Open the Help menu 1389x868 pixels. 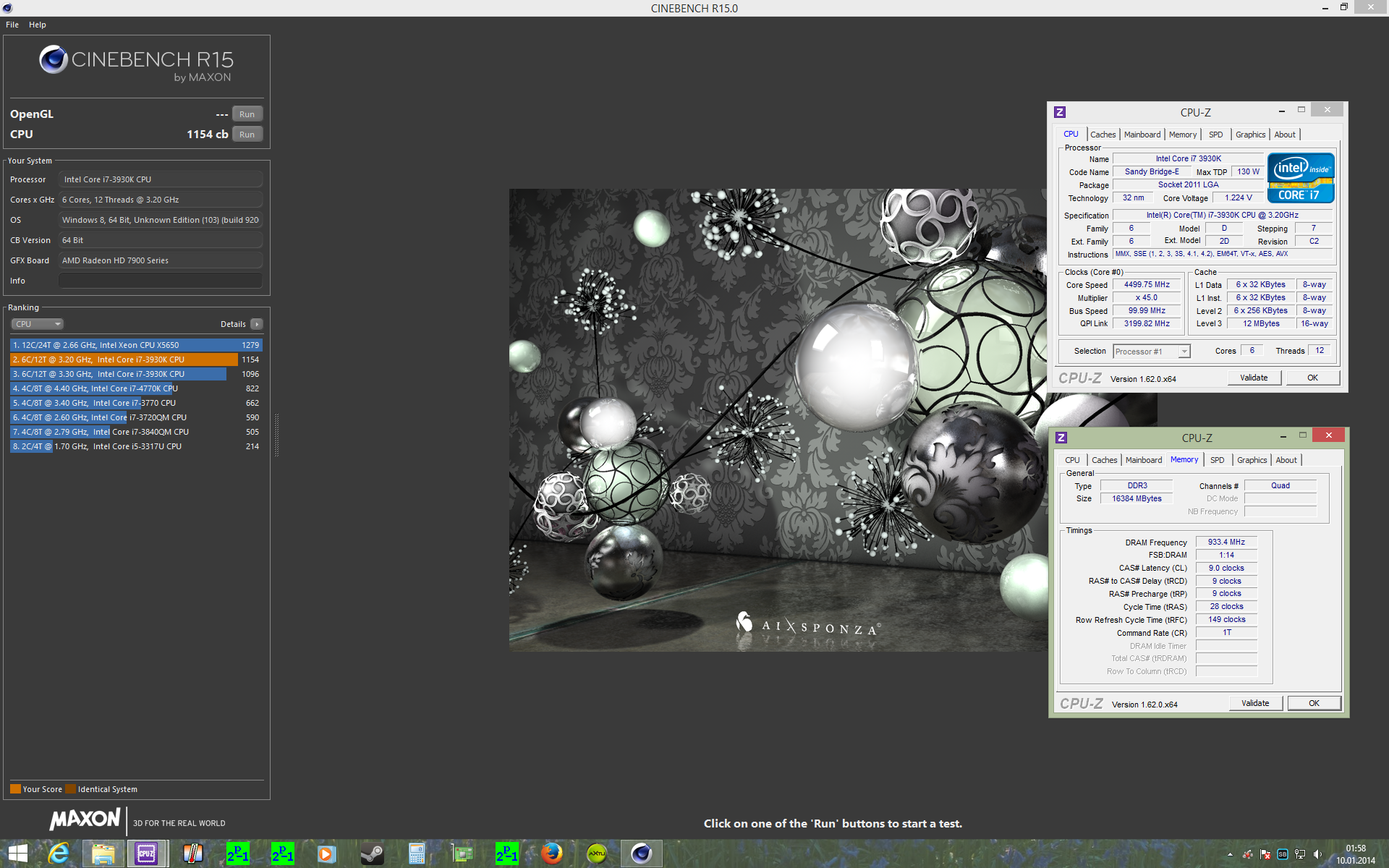click(38, 25)
